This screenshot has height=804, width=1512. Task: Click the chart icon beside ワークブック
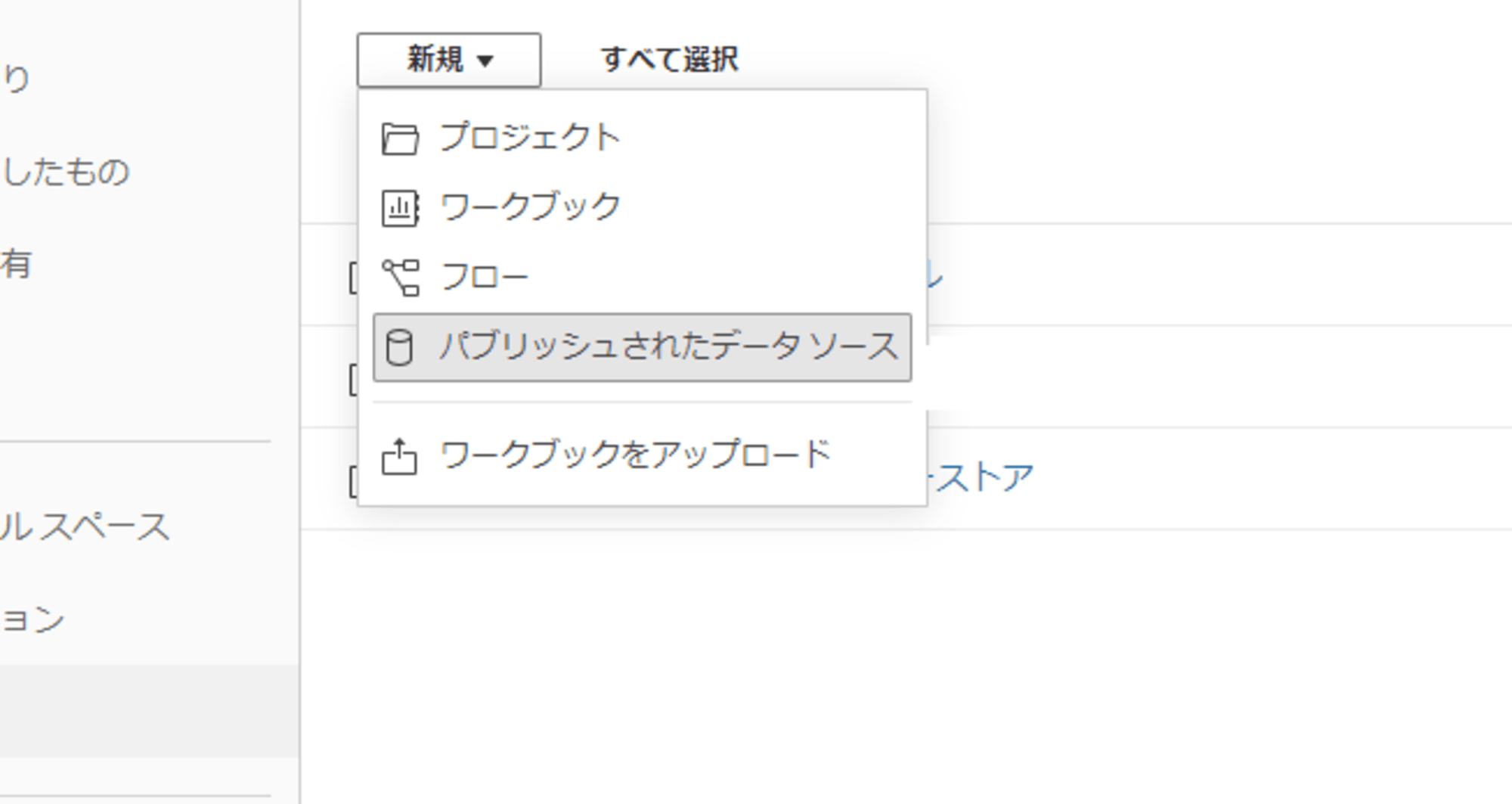(x=400, y=208)
